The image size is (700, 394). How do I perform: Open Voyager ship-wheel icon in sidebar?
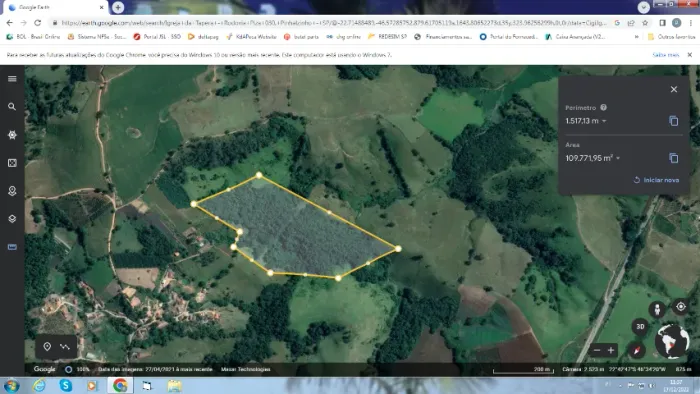click(12, 135)
